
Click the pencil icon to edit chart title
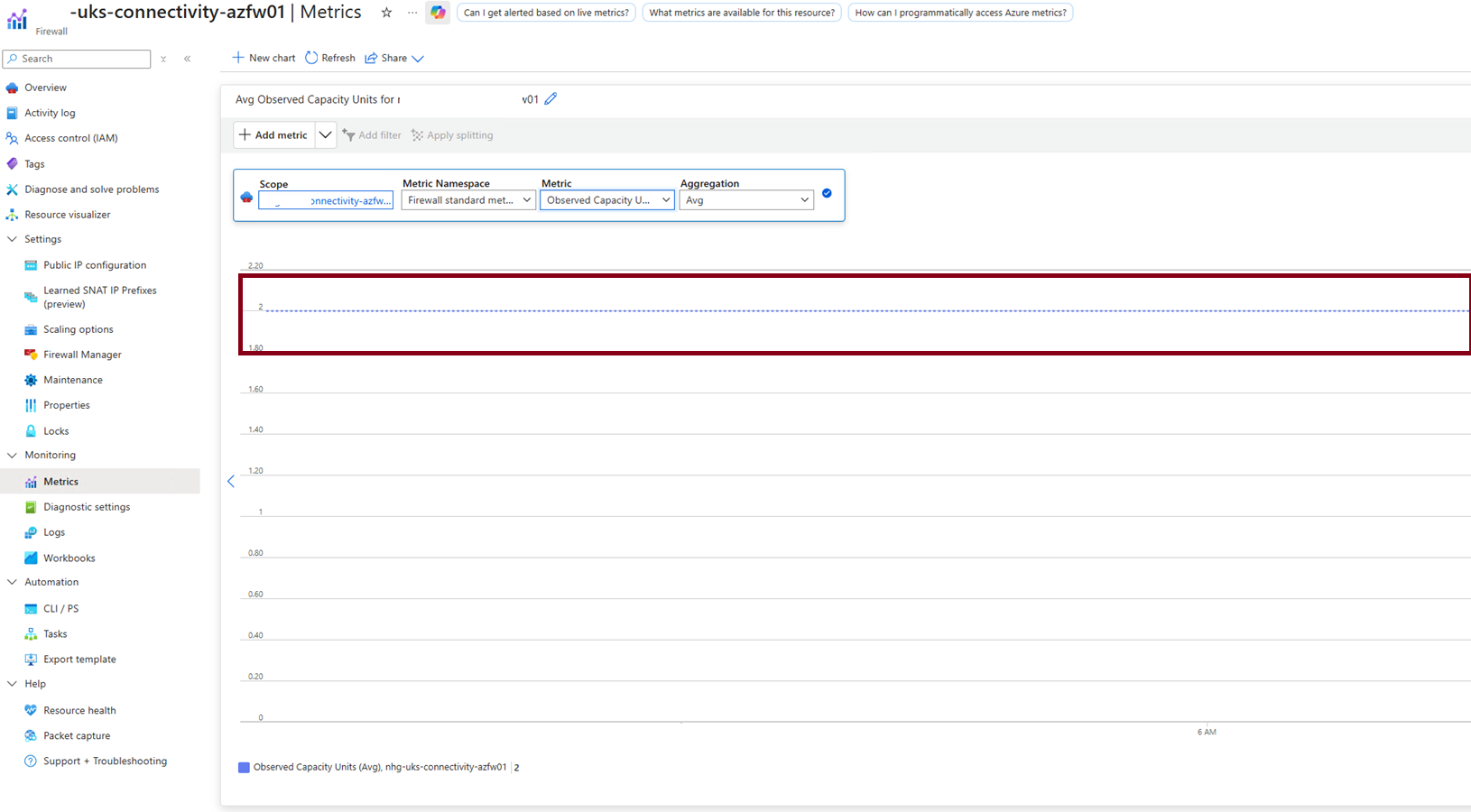550,99
